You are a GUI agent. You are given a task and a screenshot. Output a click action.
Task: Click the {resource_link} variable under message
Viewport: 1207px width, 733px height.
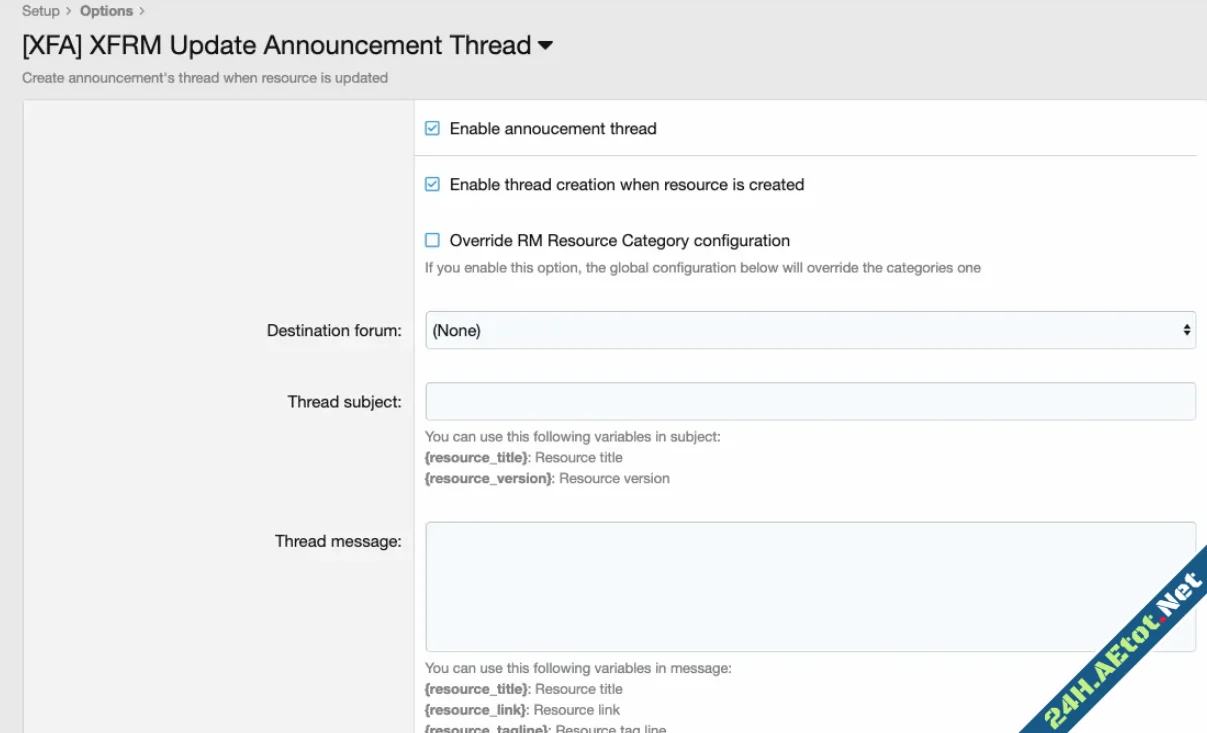tap(475, 710)
